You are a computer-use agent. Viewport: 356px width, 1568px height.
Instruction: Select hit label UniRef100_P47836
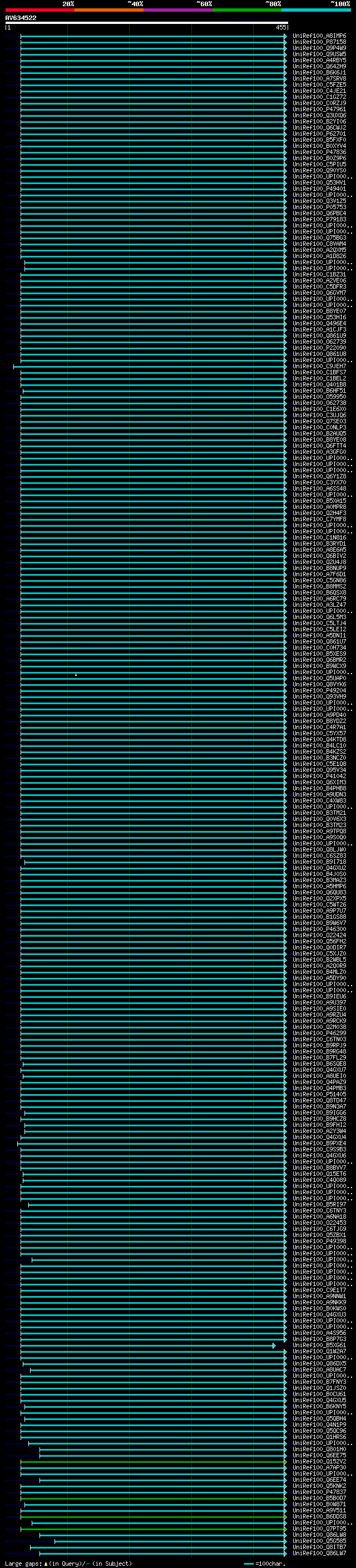[x=319, y=152]
